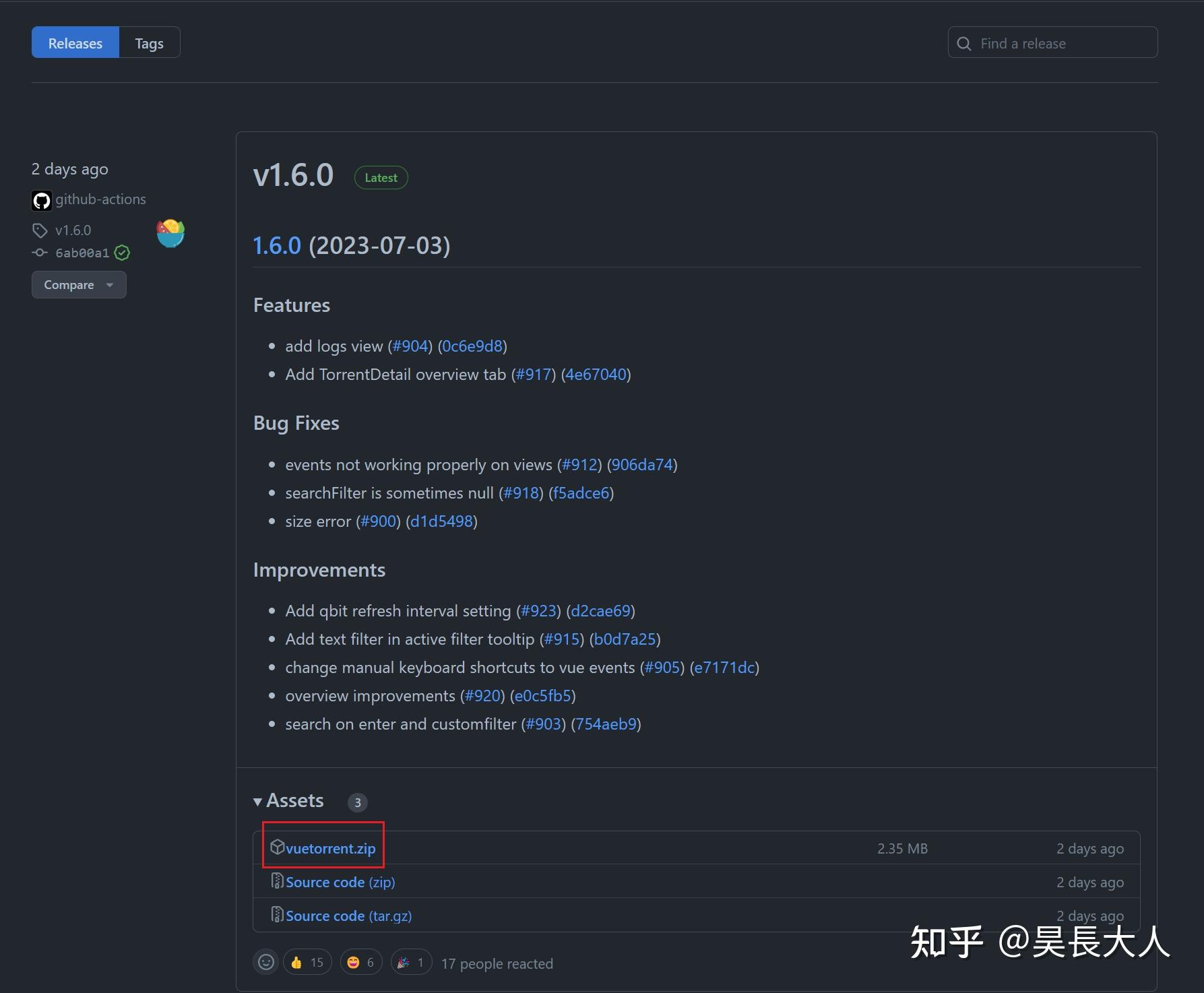The height and width of the screenshot is (993, 1204).
Task: Switch to the Releases tab
Action: 75,42
